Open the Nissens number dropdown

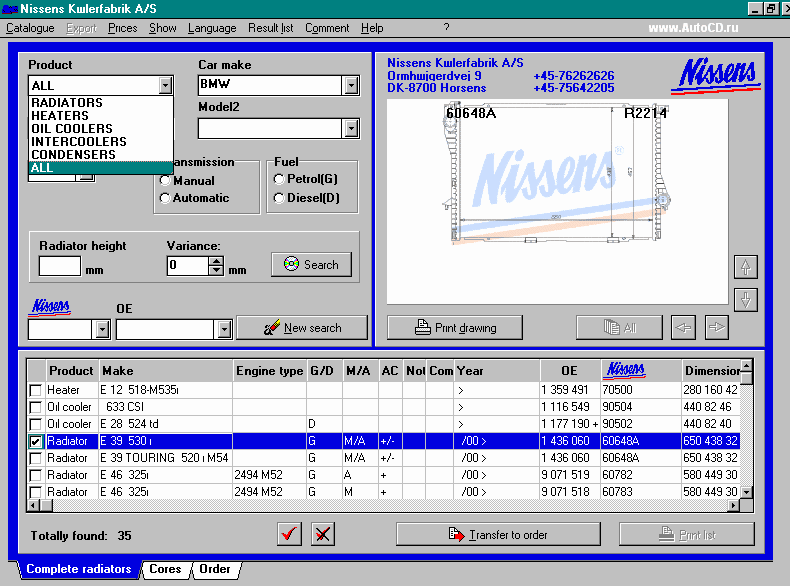(x=102, y=330)
